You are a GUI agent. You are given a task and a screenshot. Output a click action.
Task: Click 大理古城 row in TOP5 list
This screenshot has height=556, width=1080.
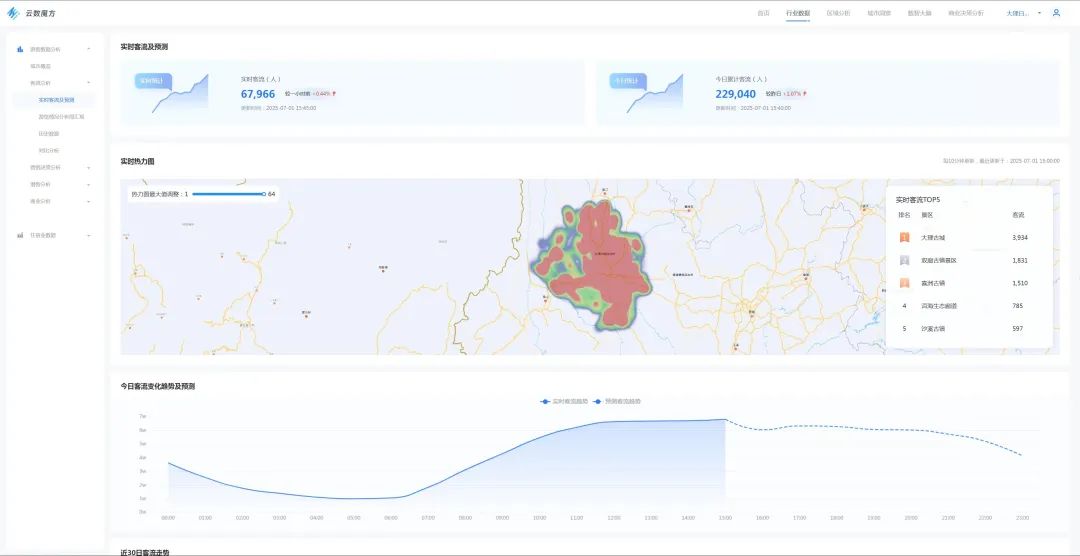click(969, 238)
